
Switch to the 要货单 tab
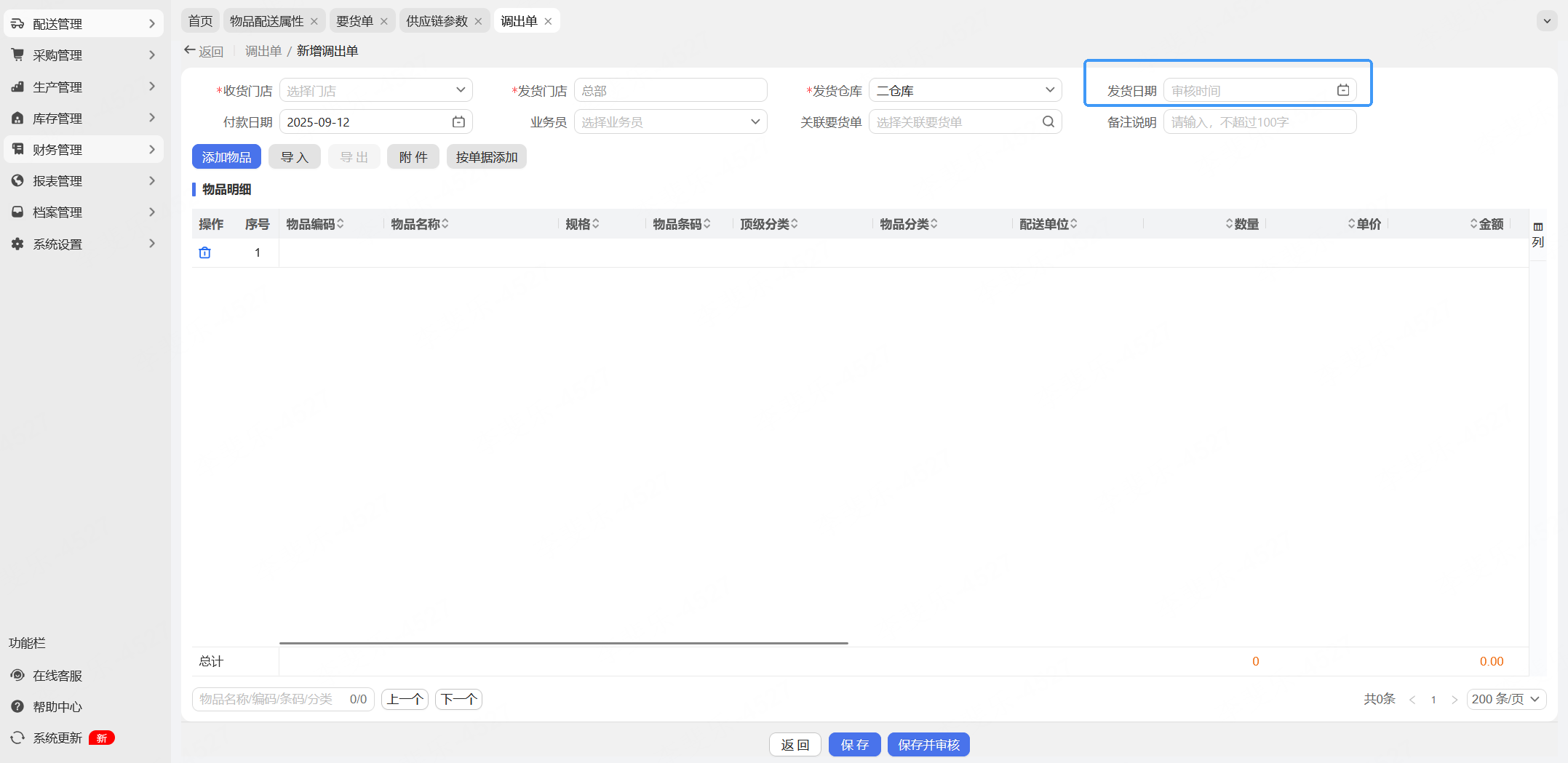[x=354, y=21]
